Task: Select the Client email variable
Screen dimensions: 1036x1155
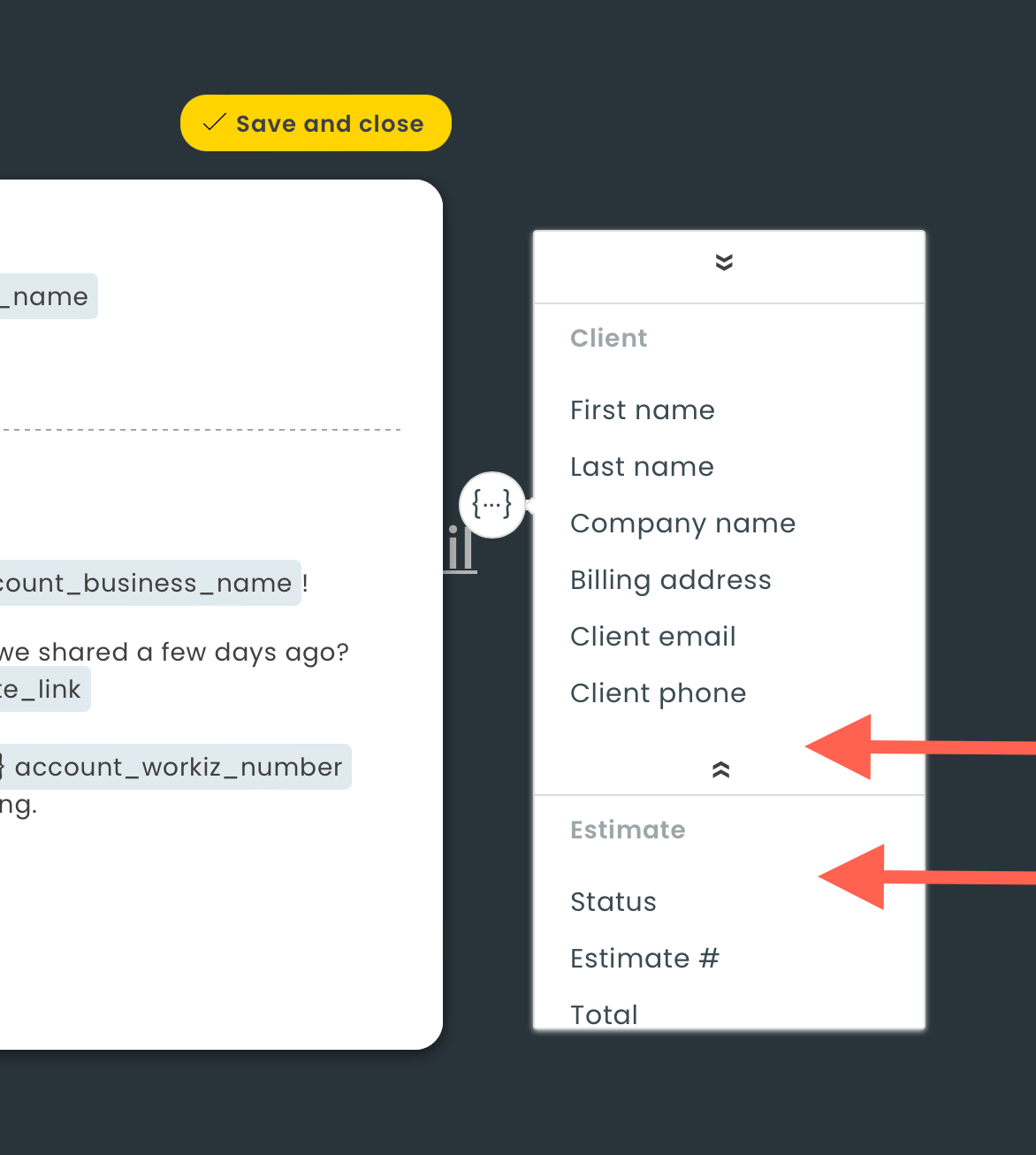Action: tap(652, 637)
